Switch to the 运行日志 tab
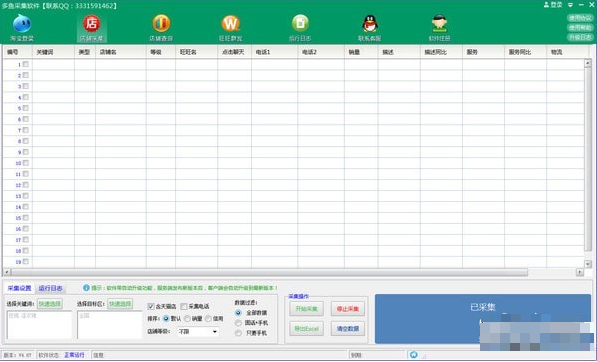The height and width of the screenshot is (362, 597). (50, 288)
